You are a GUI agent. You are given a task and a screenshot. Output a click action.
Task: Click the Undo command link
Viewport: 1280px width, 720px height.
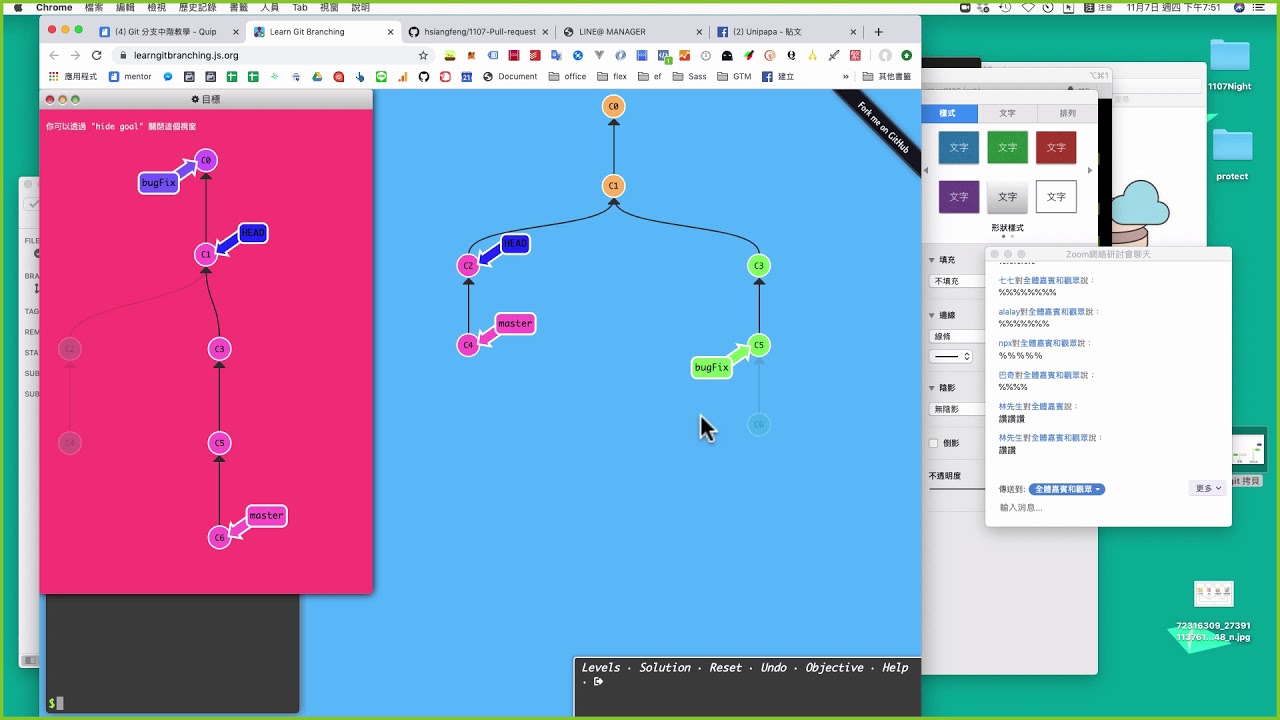(774, 668)
